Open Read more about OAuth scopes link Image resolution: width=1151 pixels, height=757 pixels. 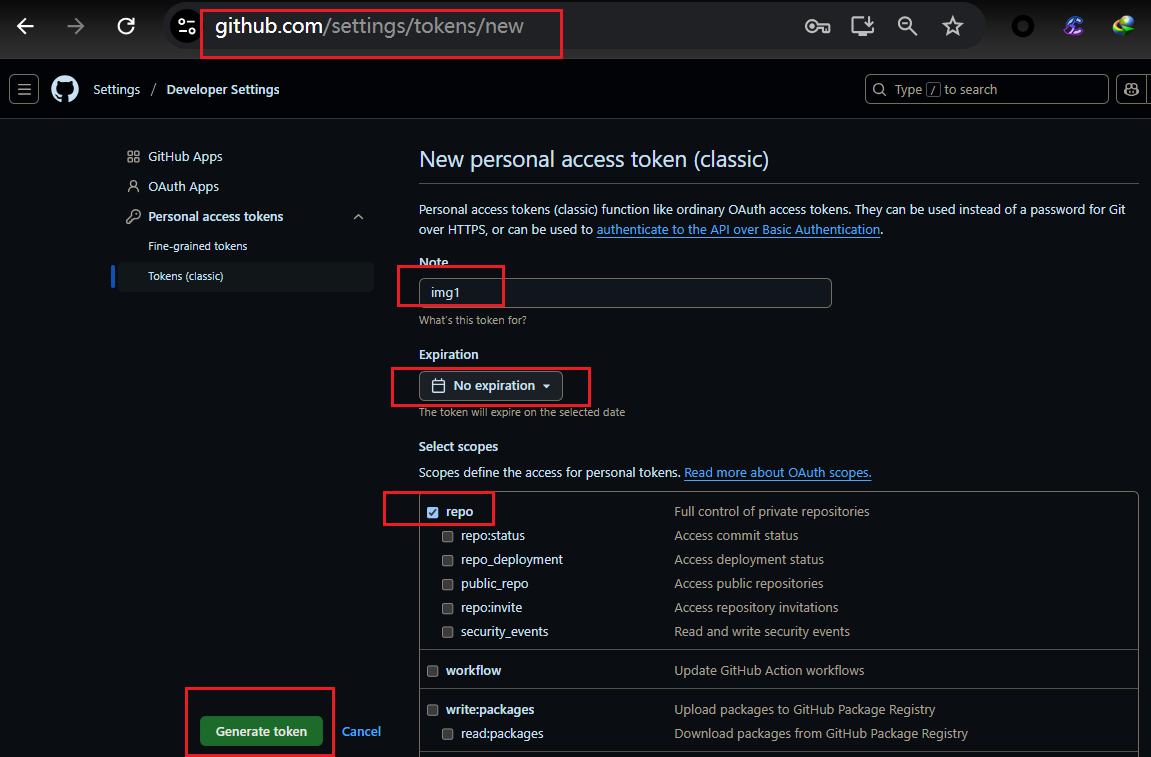tap(777, 473)
